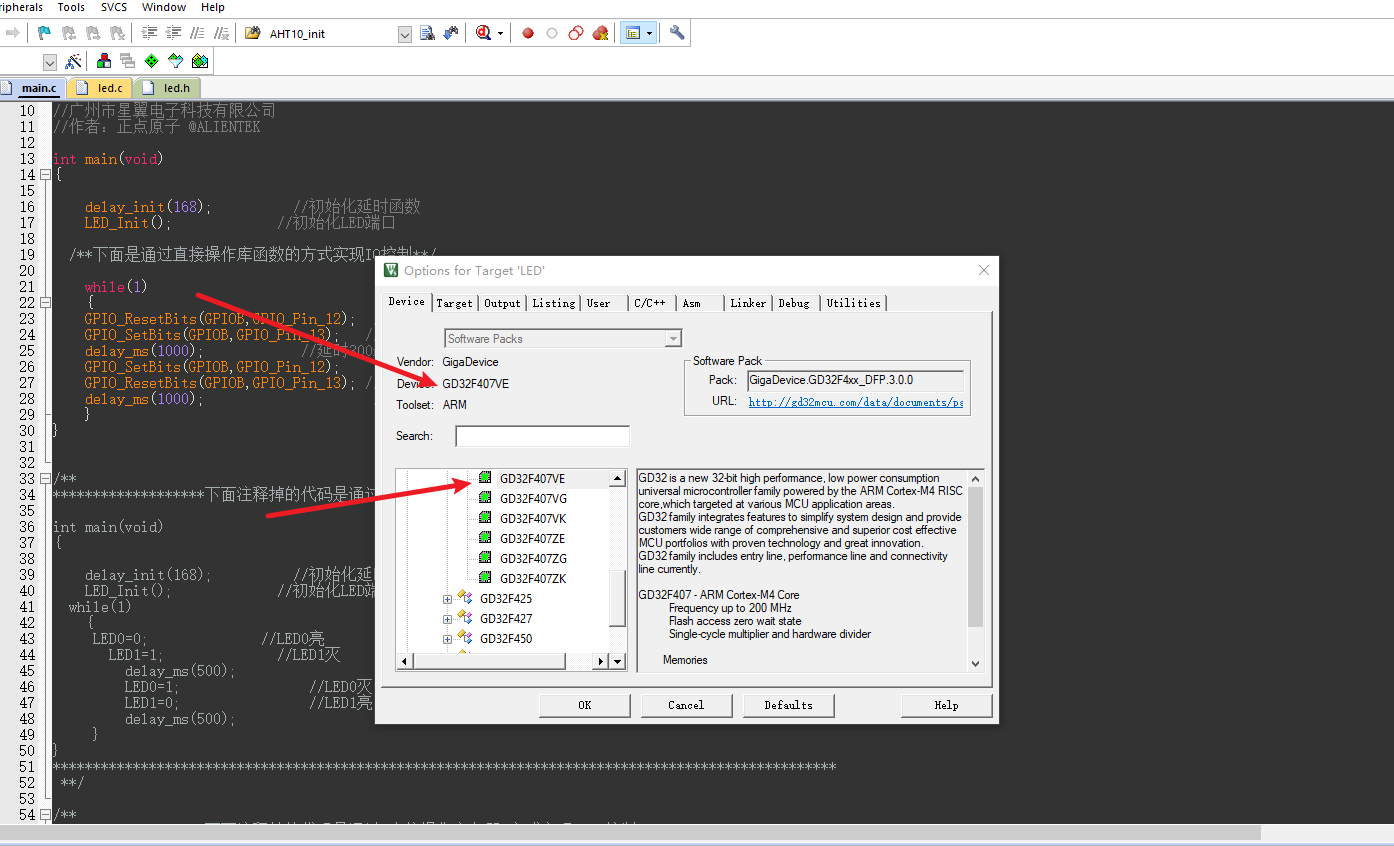Open Configuration wrench icon
1394x846 pixels.
pos(677,33)
